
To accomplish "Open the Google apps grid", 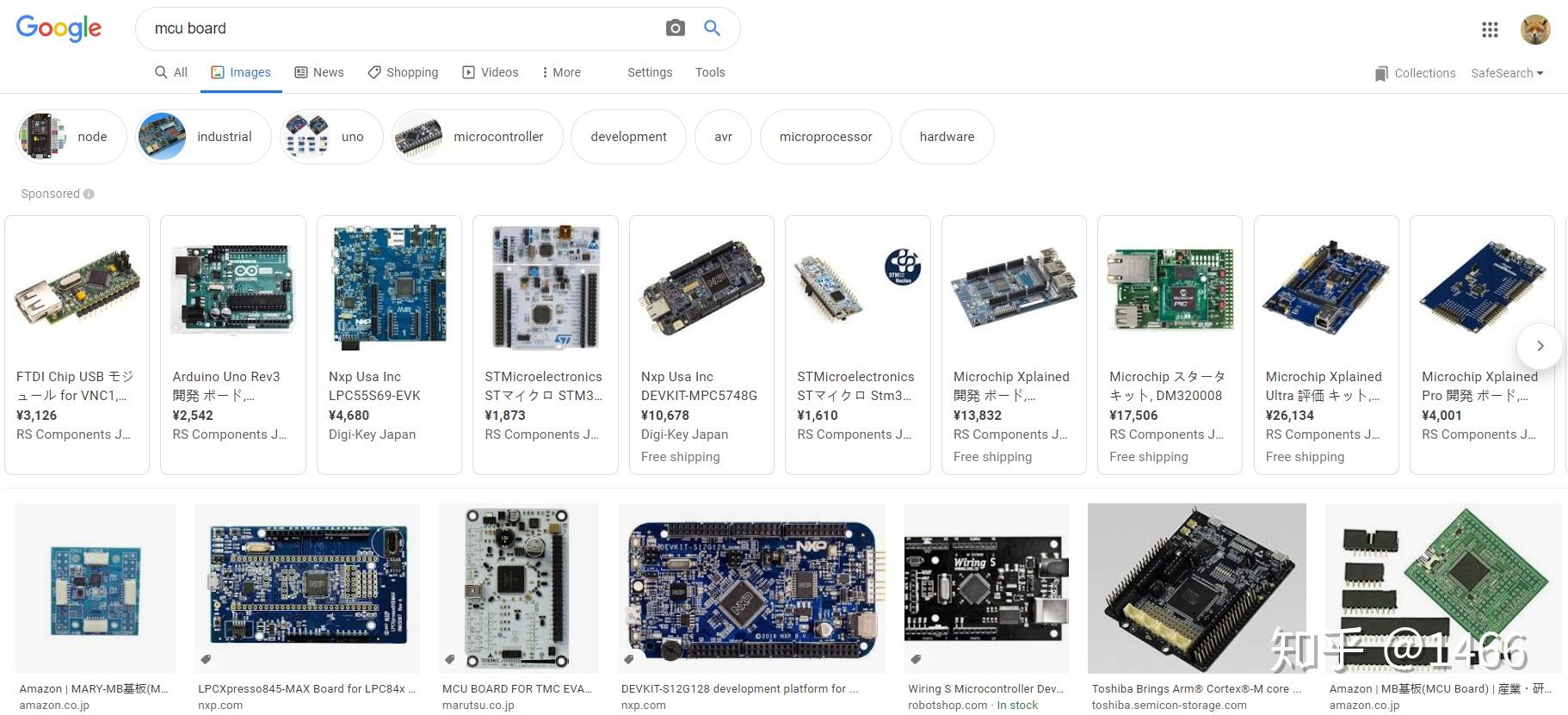I will 1490,30.
